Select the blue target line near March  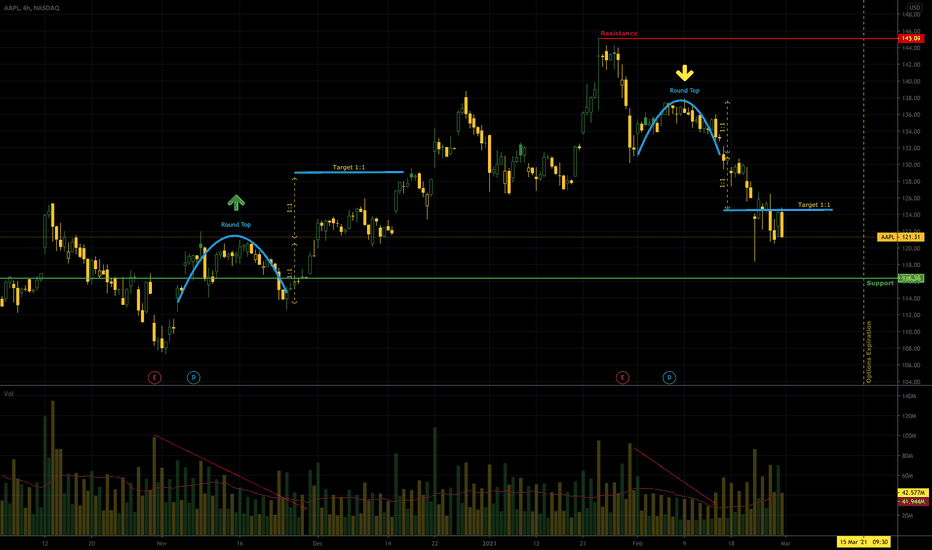[777, 210]
